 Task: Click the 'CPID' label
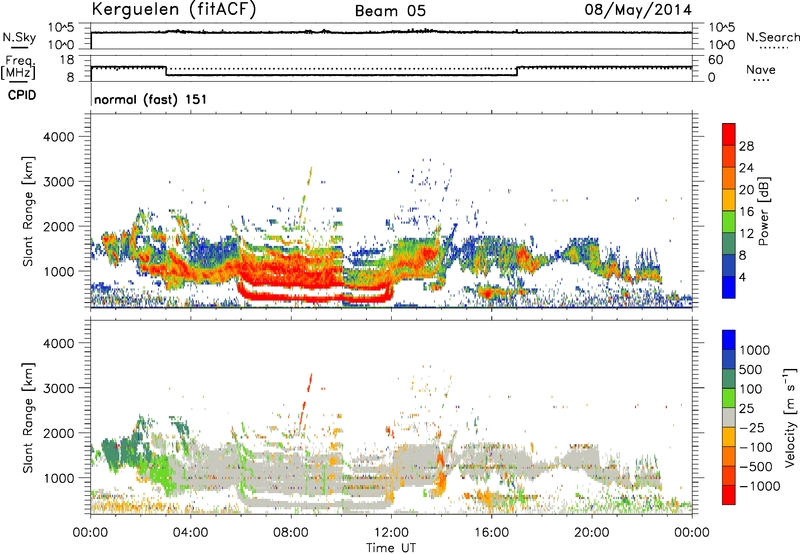coord(22,95)
